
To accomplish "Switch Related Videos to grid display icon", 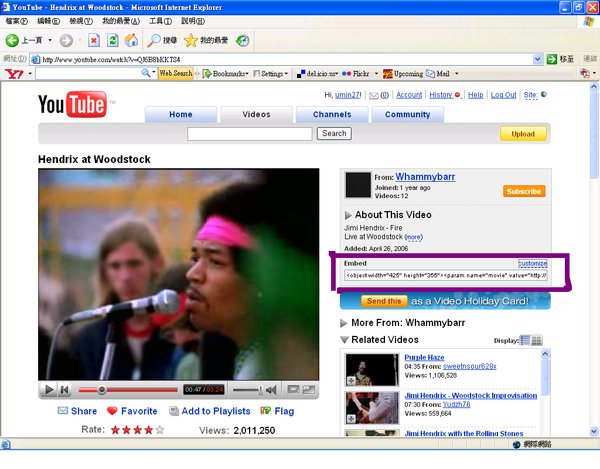I will tap(536, 340).
